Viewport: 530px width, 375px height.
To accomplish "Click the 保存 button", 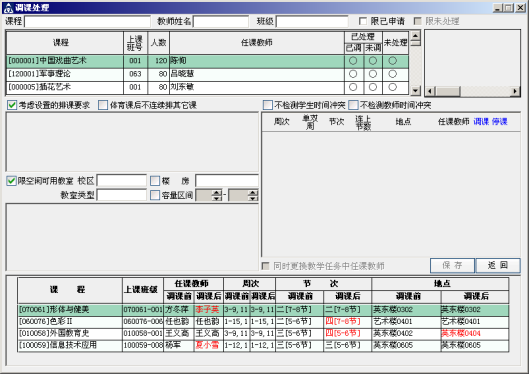I will tap(452, 265).
